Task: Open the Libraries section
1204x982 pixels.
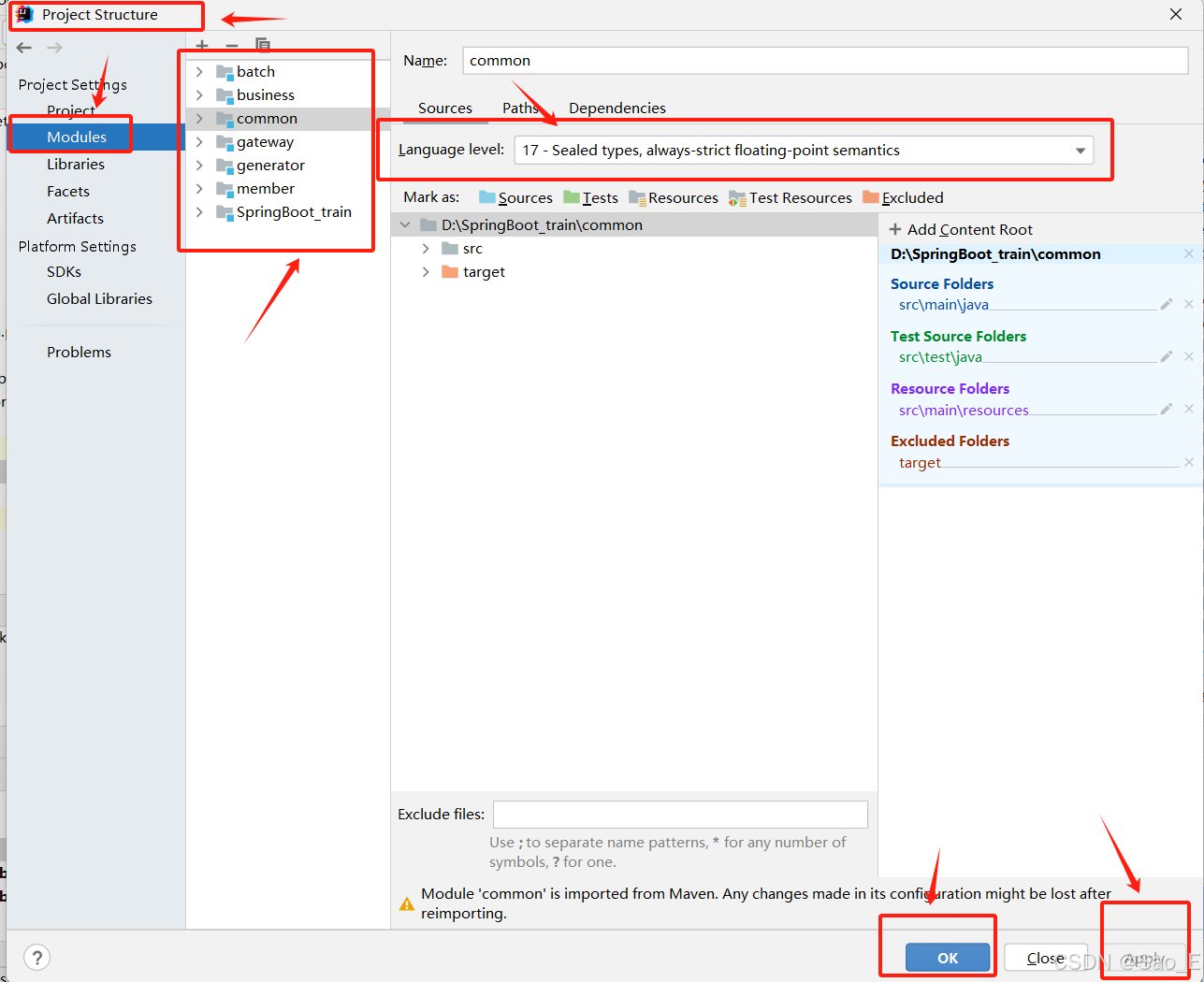Action: pos(76,164)
